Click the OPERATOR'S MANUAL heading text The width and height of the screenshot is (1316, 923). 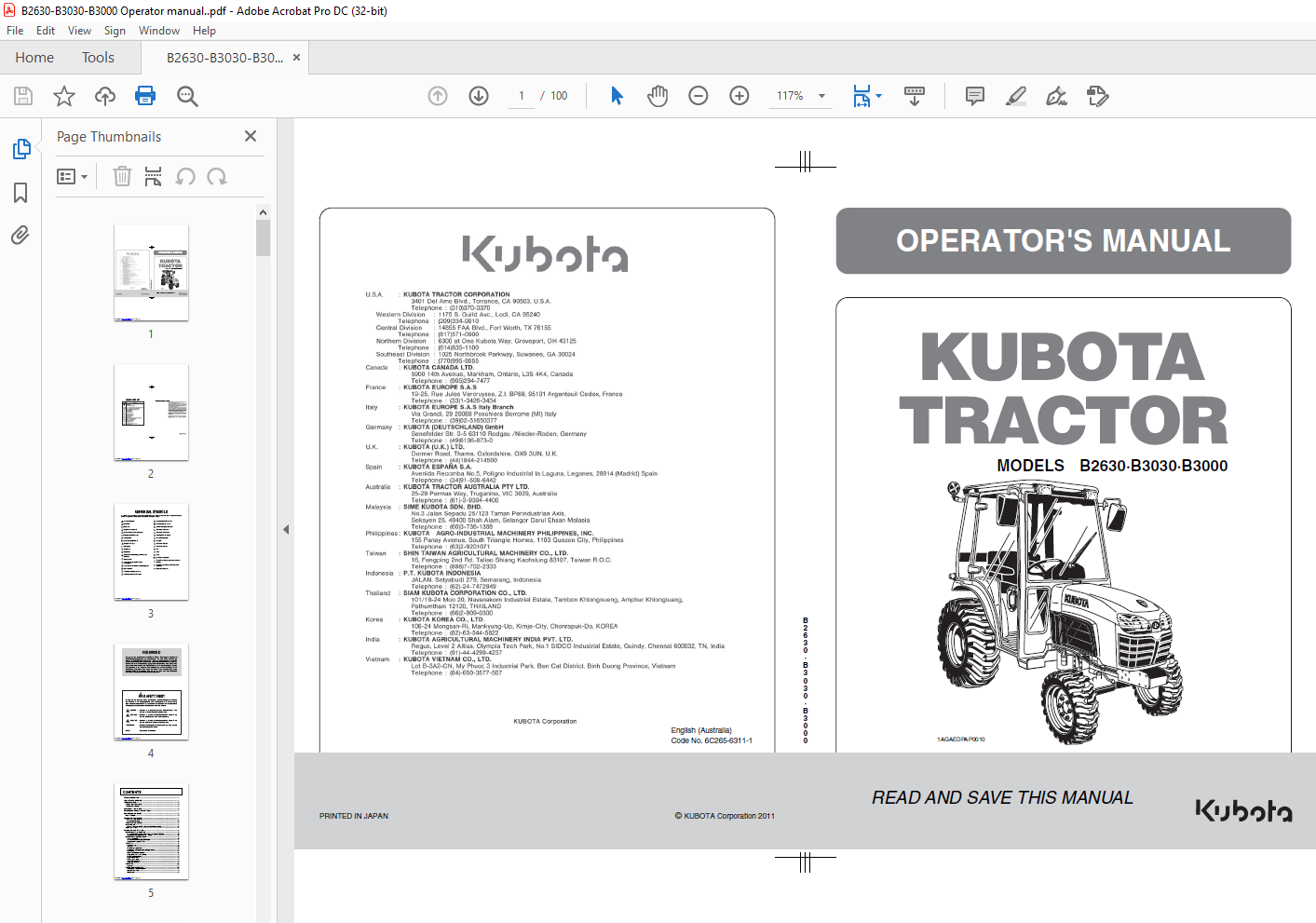(1063, 241)
